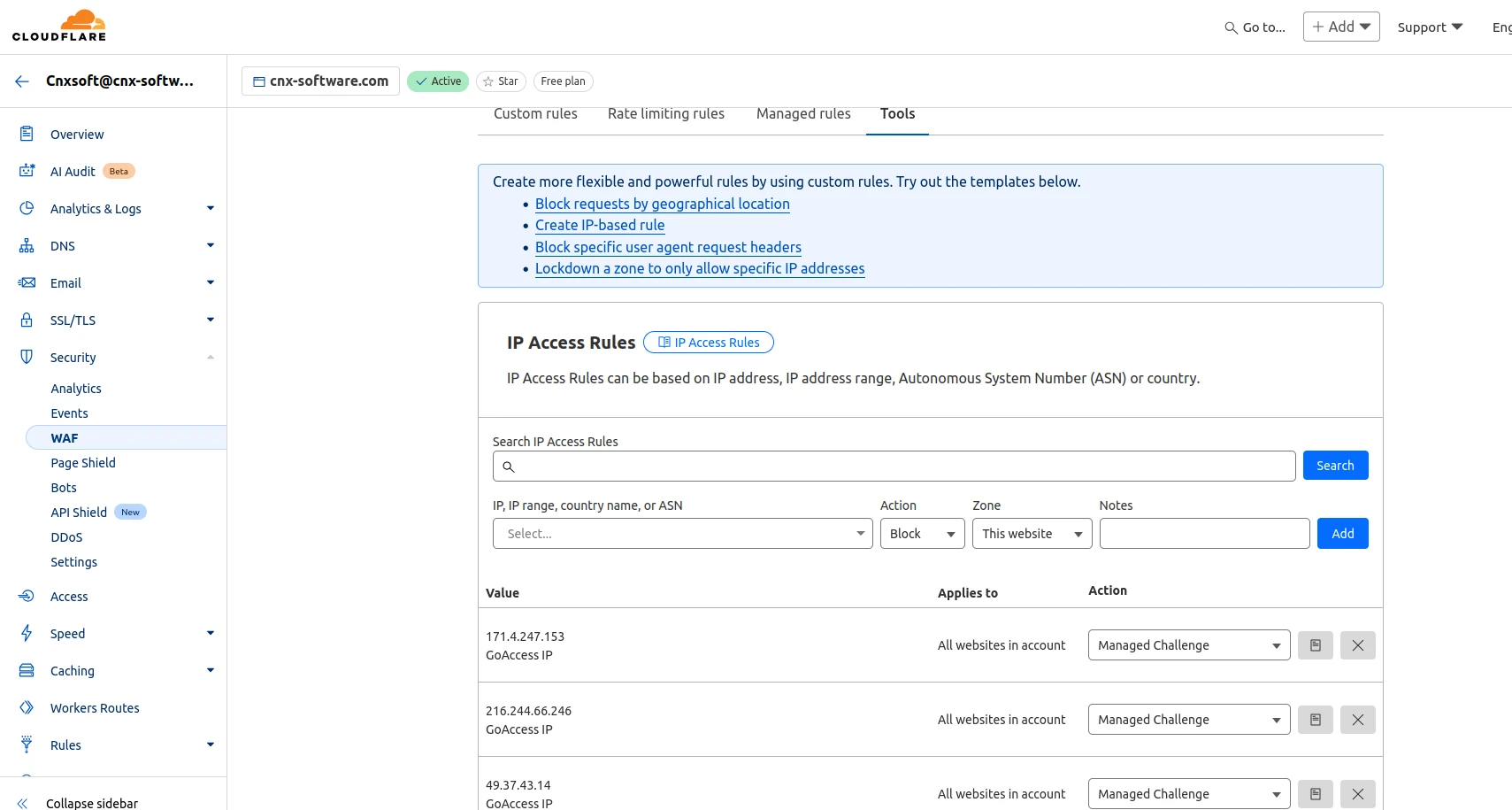
Task: Open Lockdown a zone to specific IPs link
Action: coord(700,268)
